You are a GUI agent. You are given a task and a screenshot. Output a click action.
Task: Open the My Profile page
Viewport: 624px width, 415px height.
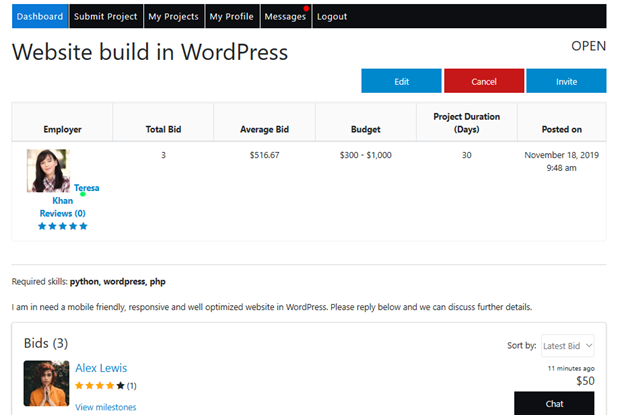[232, 16]
